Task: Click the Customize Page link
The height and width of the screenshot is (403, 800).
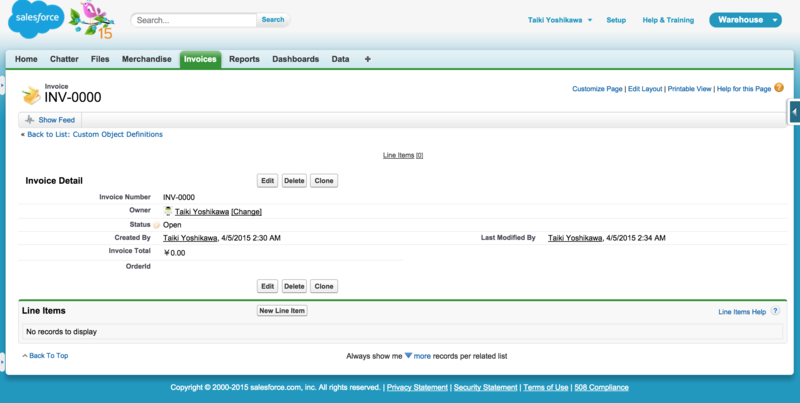Action: coord(597,89)
